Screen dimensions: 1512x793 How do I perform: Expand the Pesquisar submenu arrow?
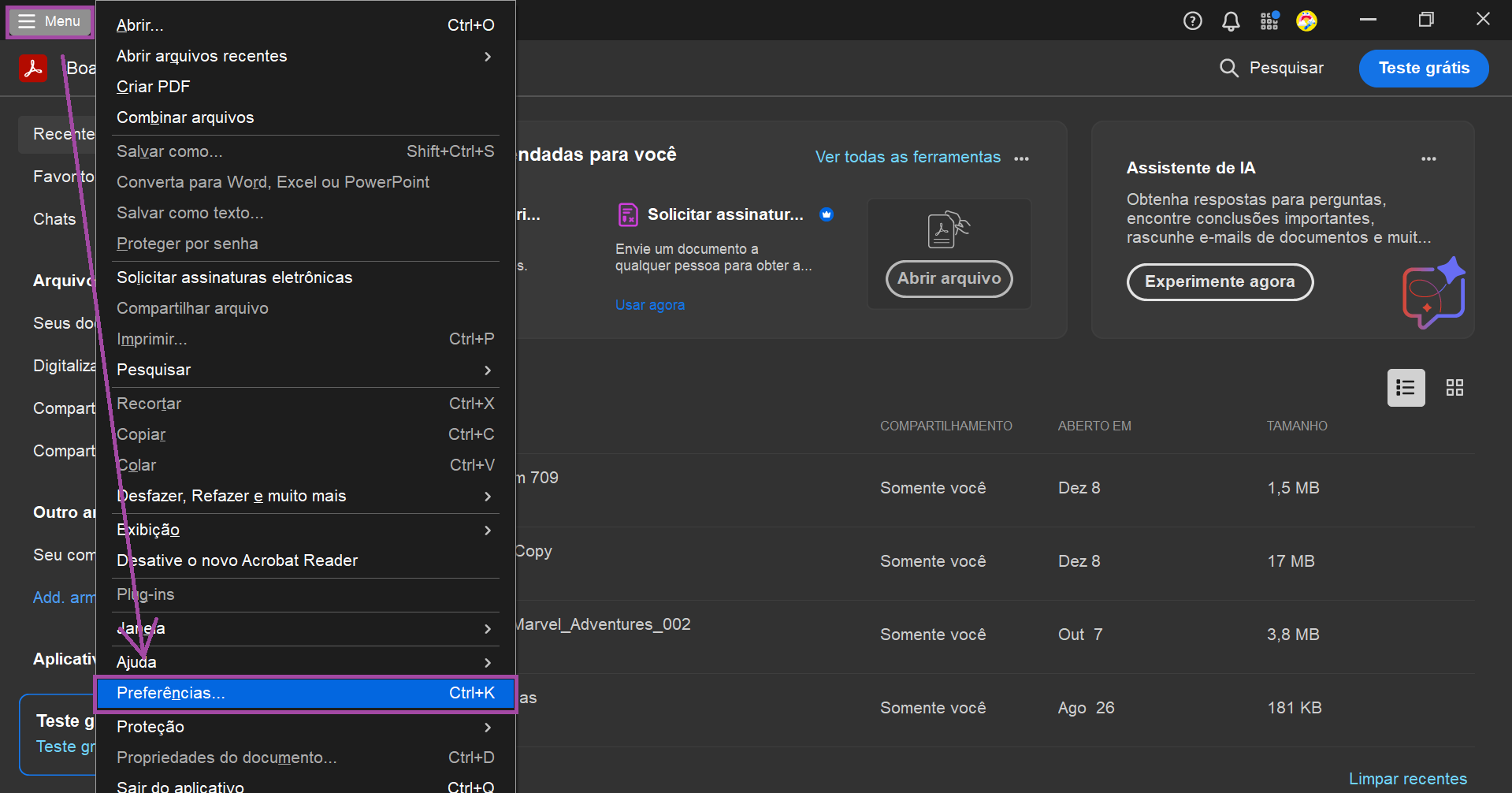click(488, 370)
